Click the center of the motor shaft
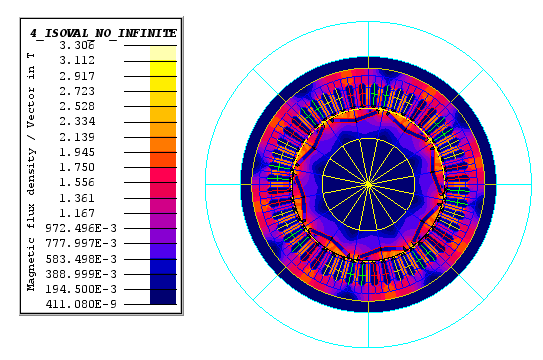 368,184
